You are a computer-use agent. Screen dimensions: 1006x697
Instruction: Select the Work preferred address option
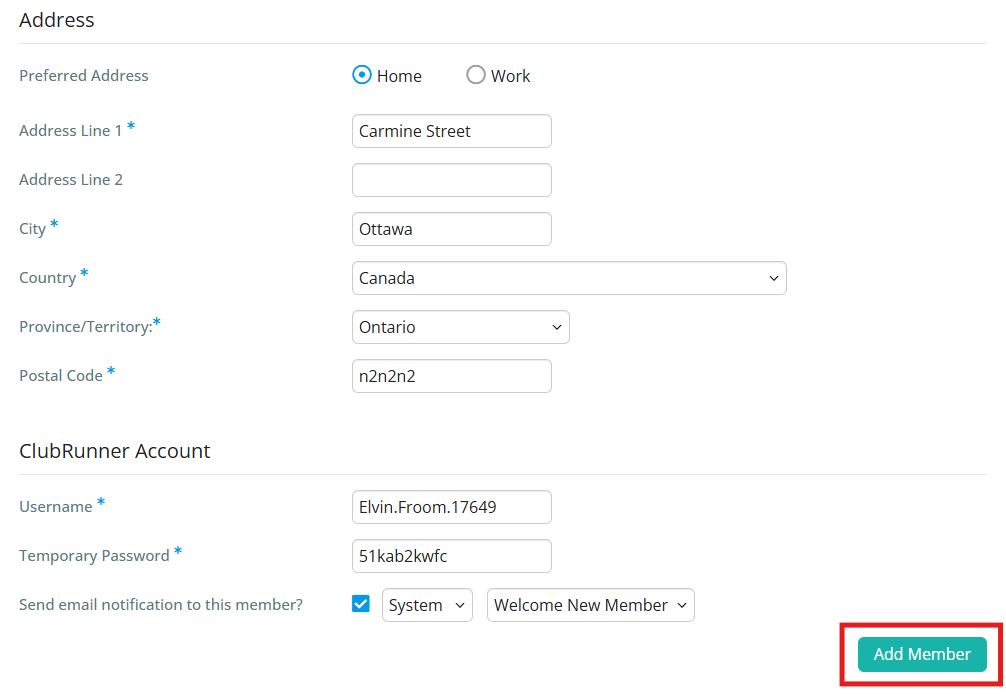click(476, 75)
